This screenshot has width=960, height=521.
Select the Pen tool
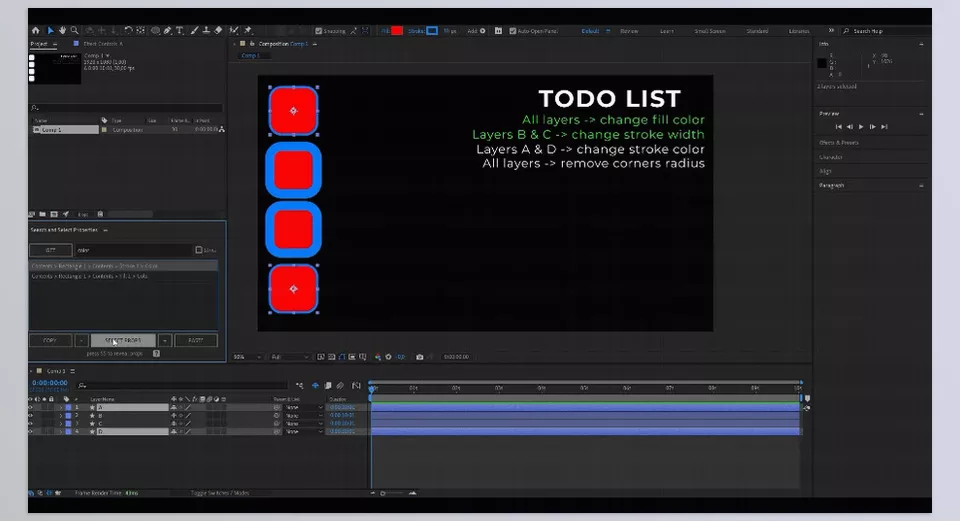(168, 31)
